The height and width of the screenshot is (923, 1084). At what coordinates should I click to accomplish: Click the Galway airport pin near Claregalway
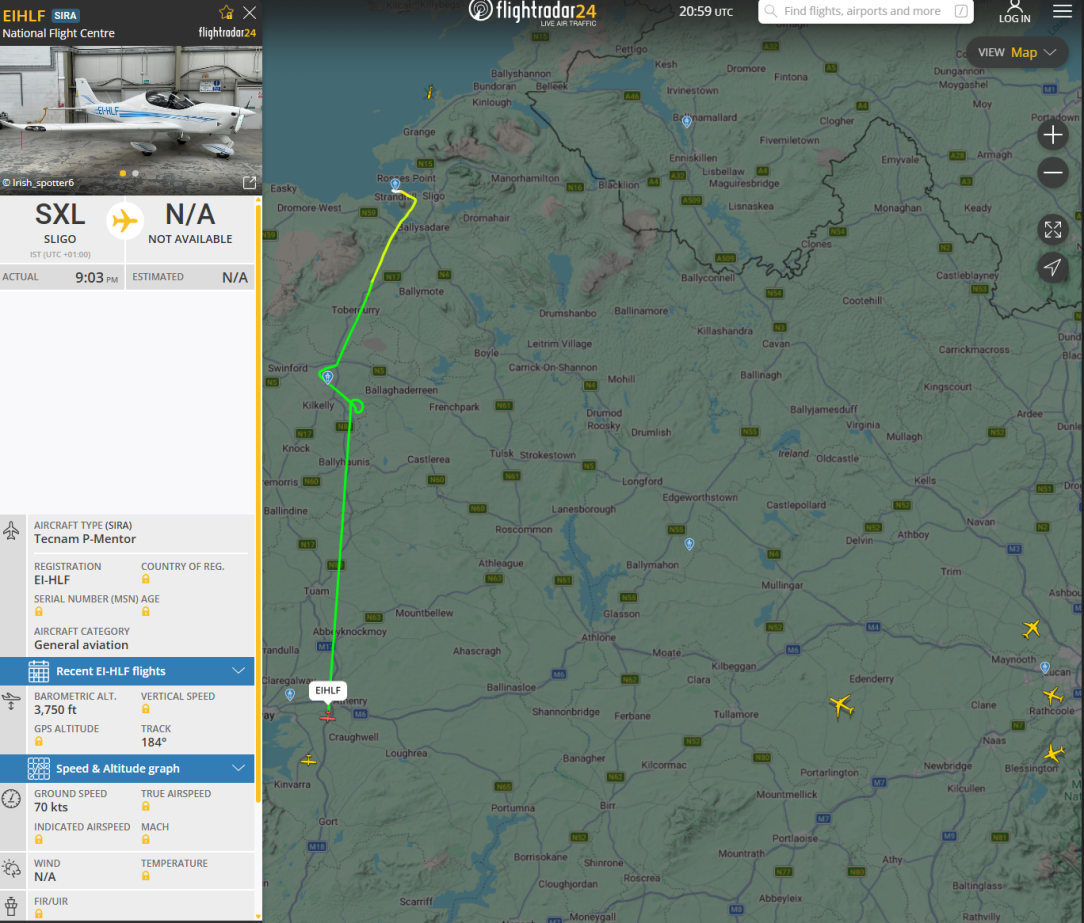[290, 693]
